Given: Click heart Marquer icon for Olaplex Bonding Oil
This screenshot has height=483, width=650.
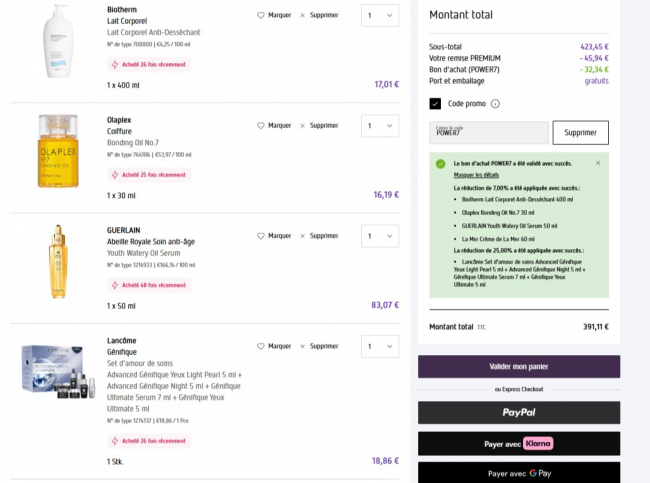Looking at the screenshot, I should coord(261,126).
